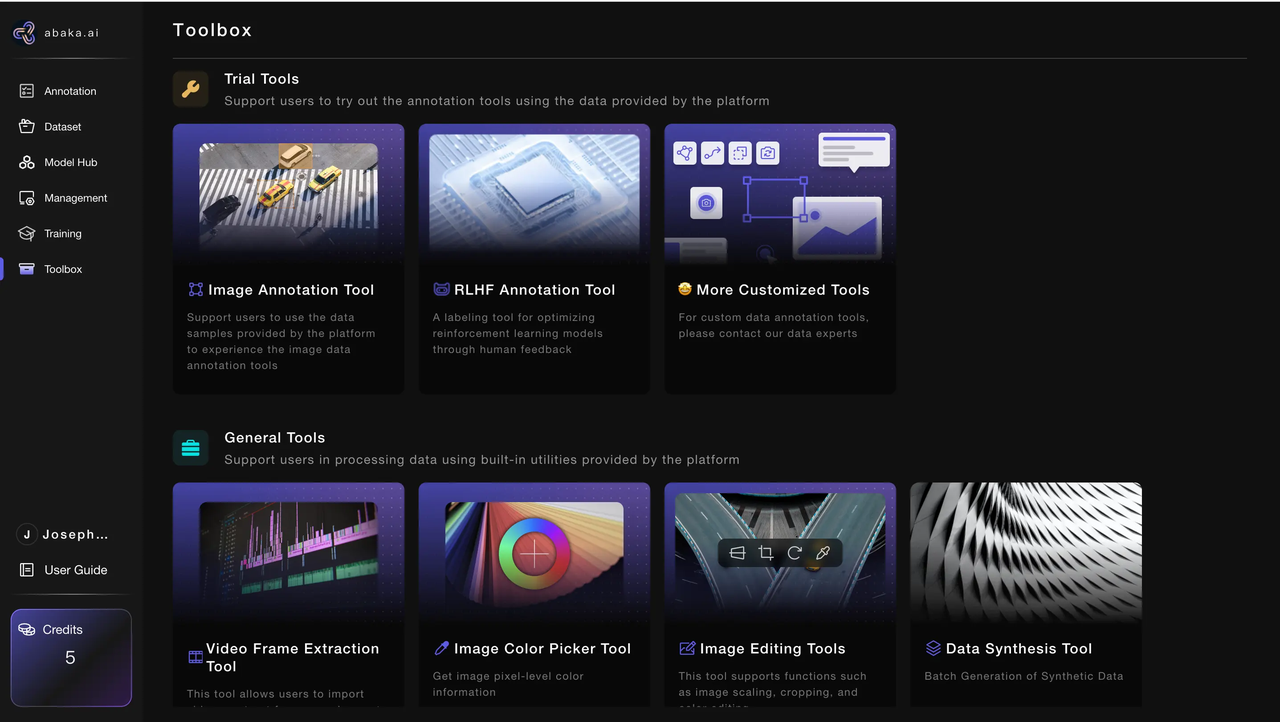
Task: Go to the Model Hub menu label
Action: [x=71, y=162]
